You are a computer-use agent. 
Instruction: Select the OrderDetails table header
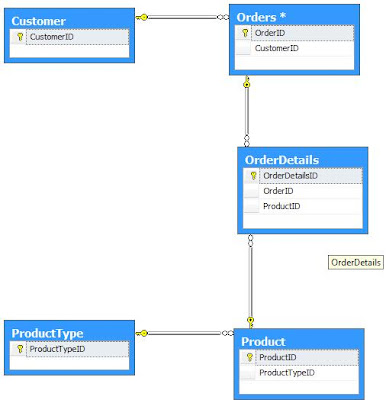coord(303,160)
